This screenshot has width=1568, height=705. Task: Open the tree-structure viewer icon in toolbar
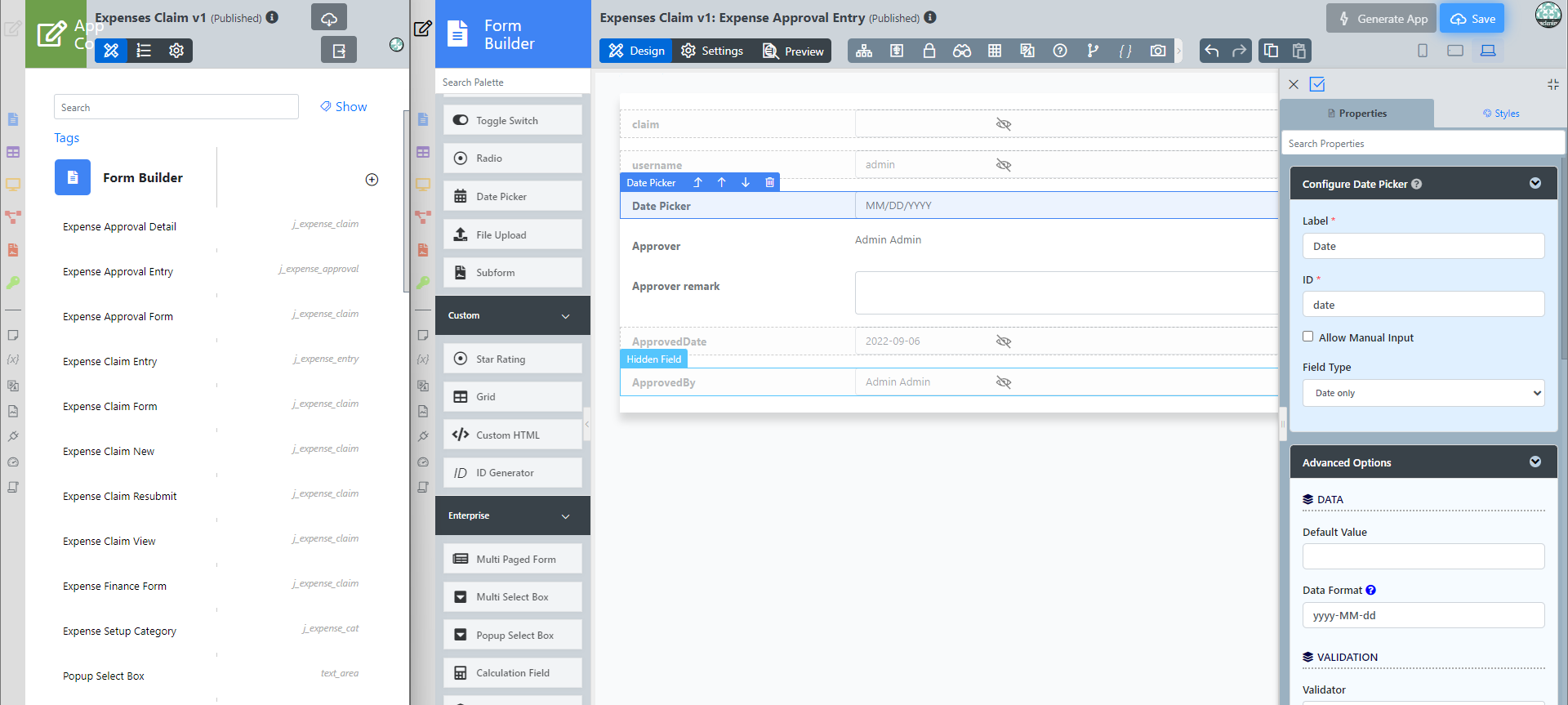click(x=864, y=51)
